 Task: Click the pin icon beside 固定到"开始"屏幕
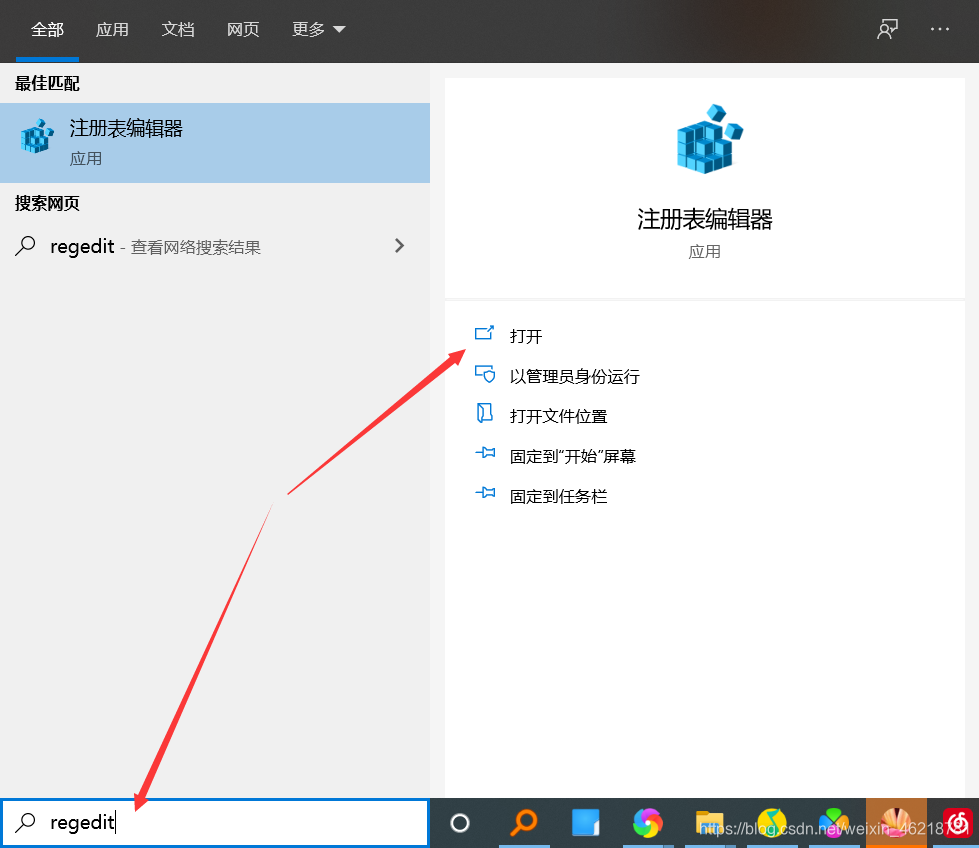point(485,453)
